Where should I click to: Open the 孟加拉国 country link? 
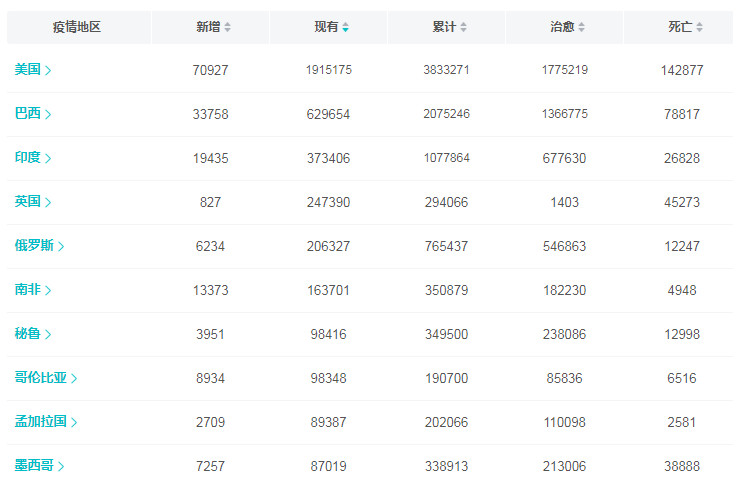point(40,422)
